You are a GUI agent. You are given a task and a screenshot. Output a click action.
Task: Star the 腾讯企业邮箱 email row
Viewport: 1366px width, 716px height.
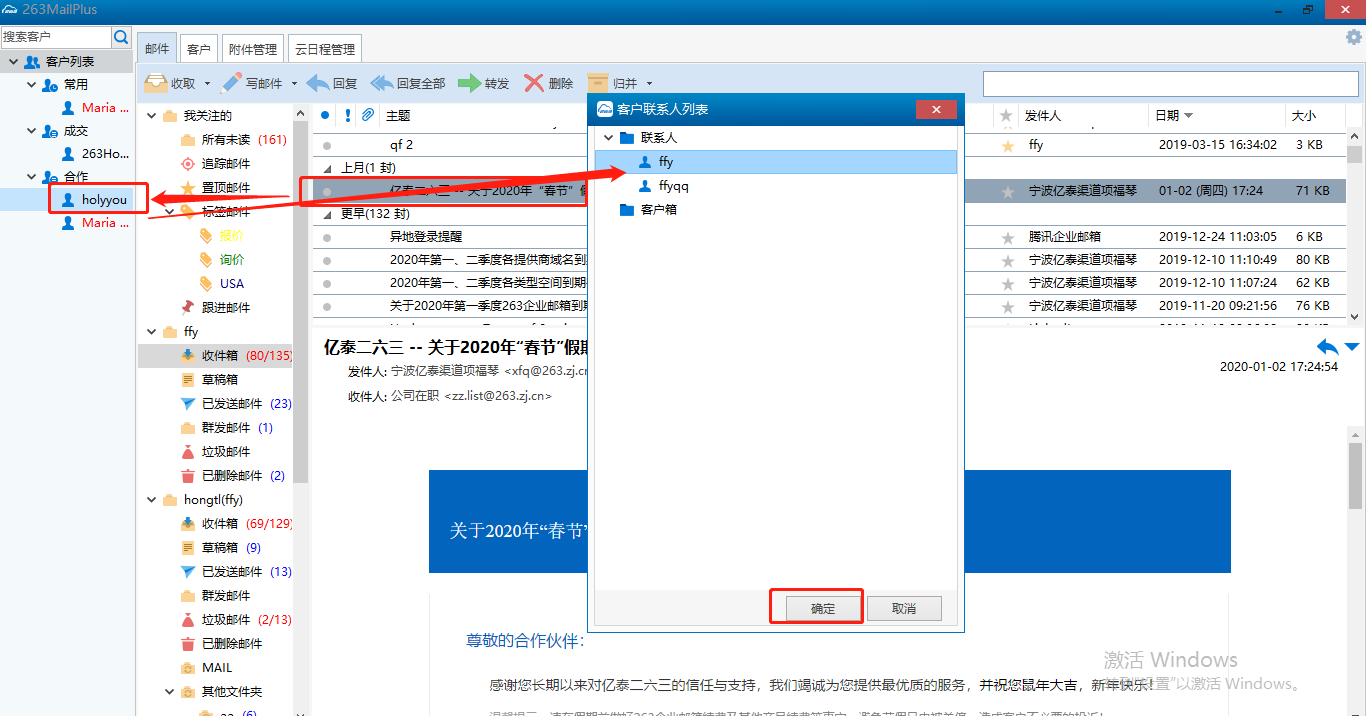pos(1008,237)
